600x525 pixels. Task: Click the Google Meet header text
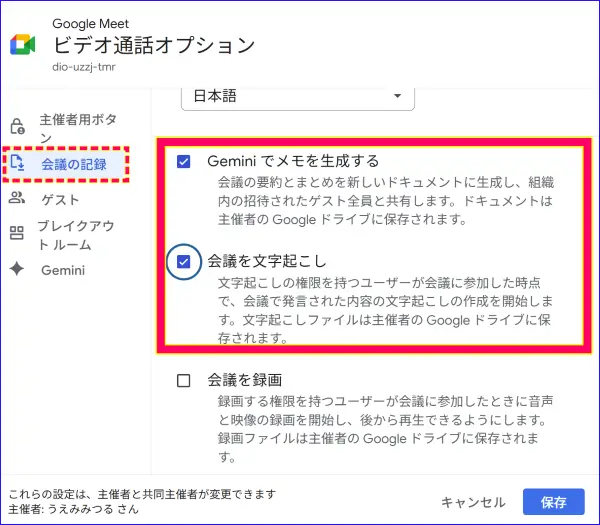(90, 24)
